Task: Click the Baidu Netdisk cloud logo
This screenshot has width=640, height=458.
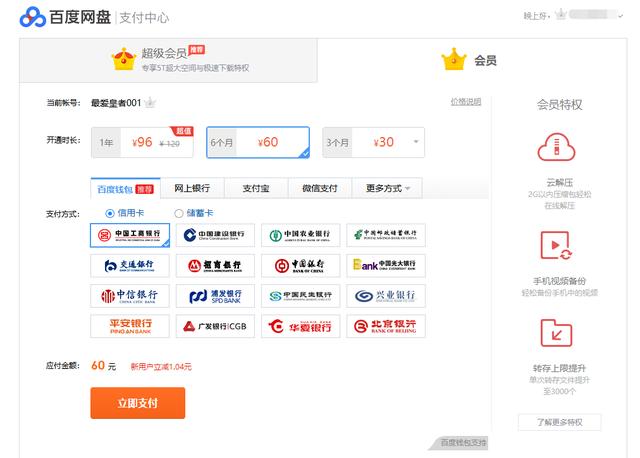Action: tap(33, 17)
